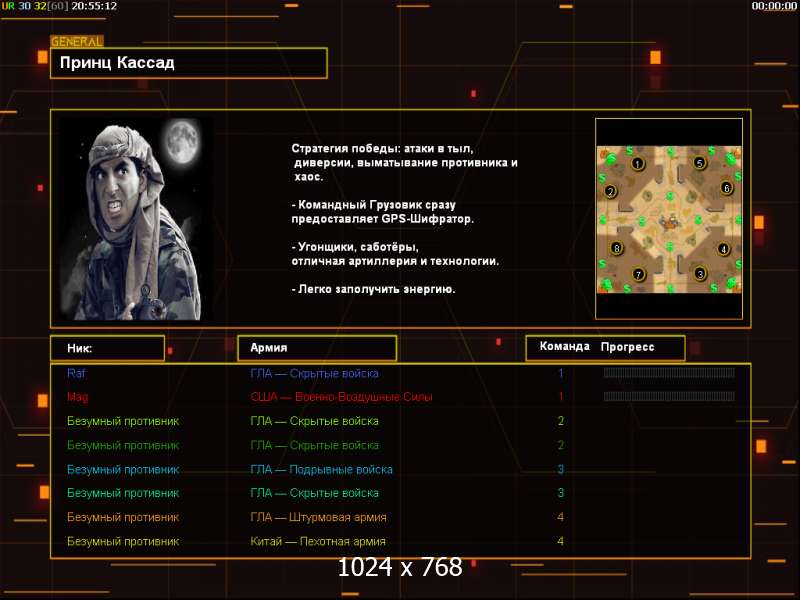Viewport: 800px width, 600px height.
Task: Click the "Армия" column header
Action: (317, 348)
